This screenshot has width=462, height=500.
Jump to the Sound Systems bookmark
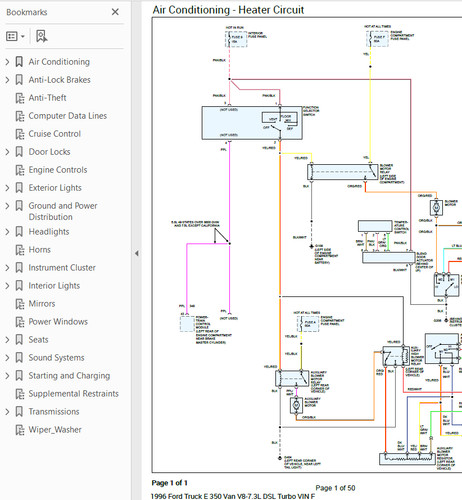(56, 358)
